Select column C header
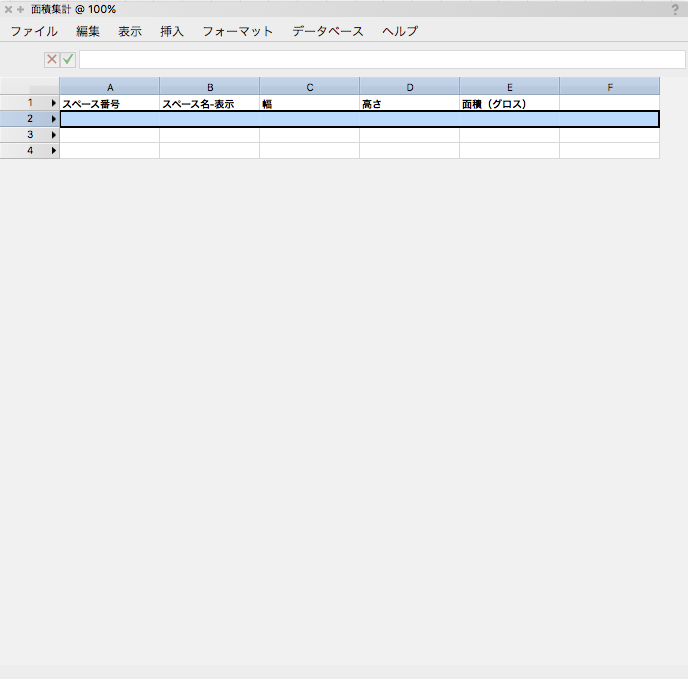This screenshot has height=679, width=688. coord(310,87)
